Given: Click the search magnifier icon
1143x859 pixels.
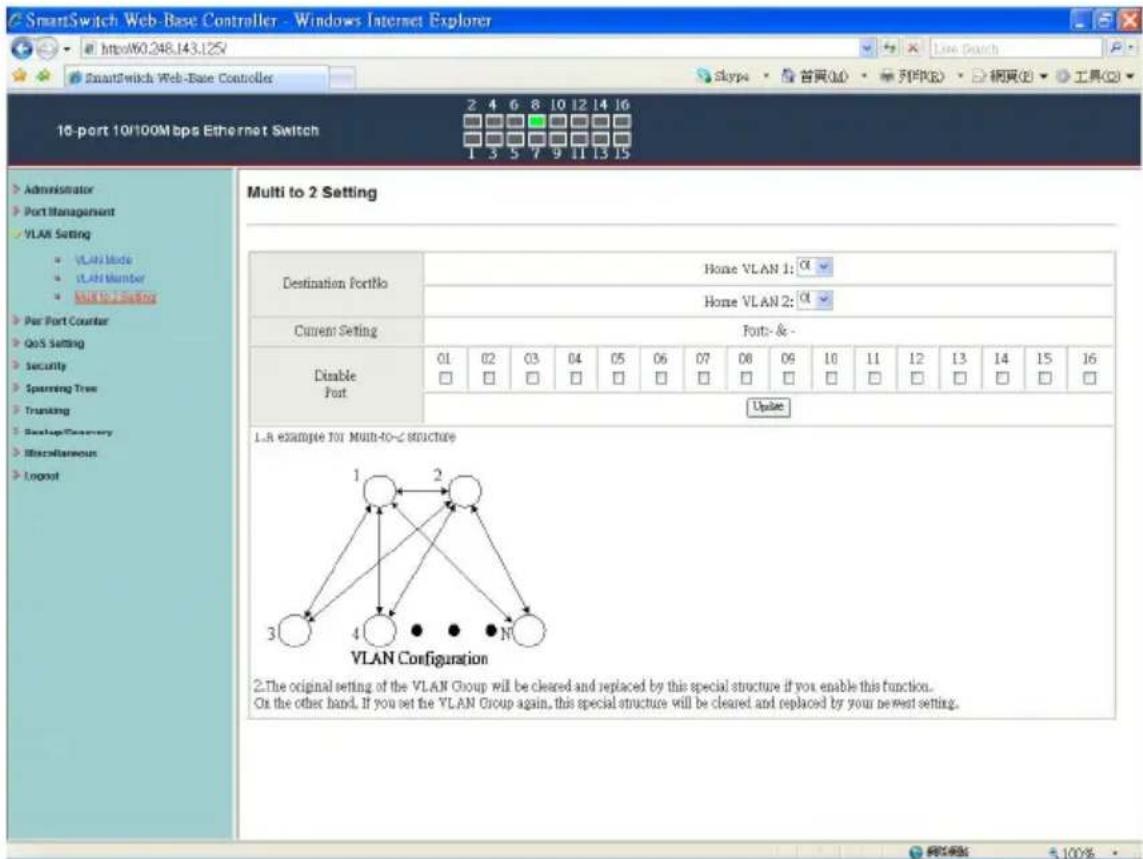Looking at the screenshot, I should [1115, 48].
